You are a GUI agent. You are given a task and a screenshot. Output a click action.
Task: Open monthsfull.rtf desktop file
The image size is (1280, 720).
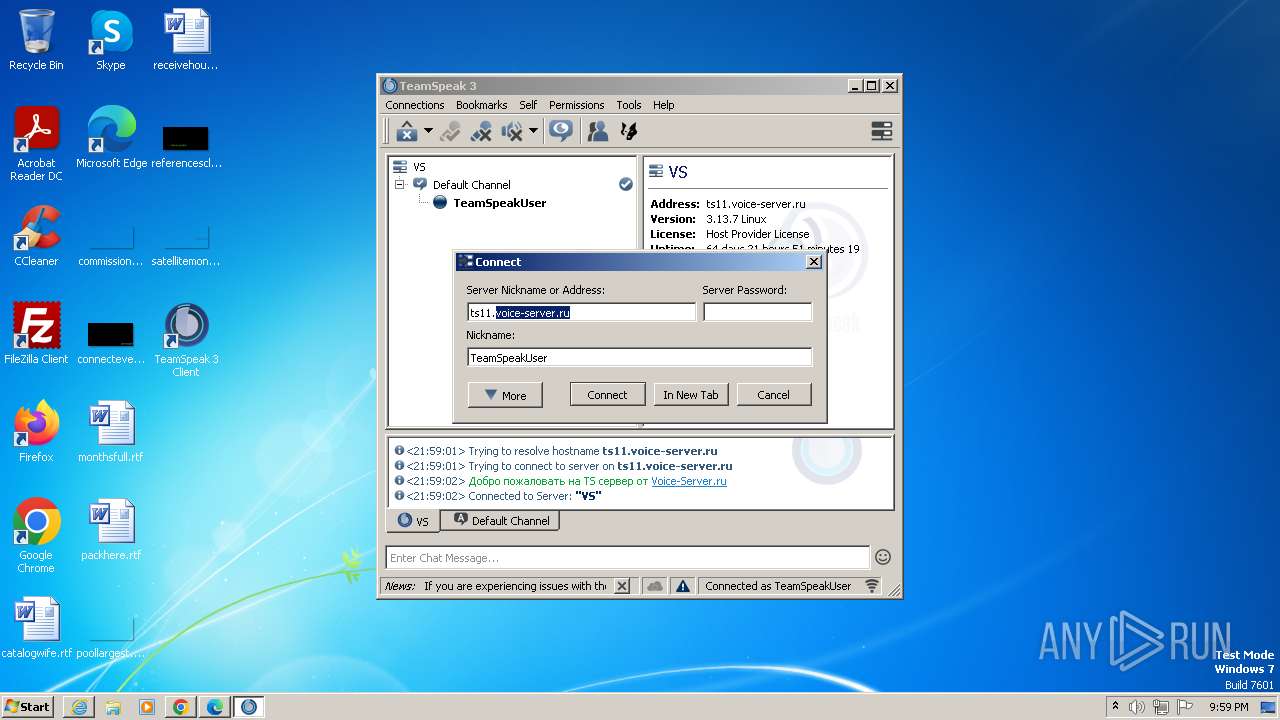click(x=111, y=432)
